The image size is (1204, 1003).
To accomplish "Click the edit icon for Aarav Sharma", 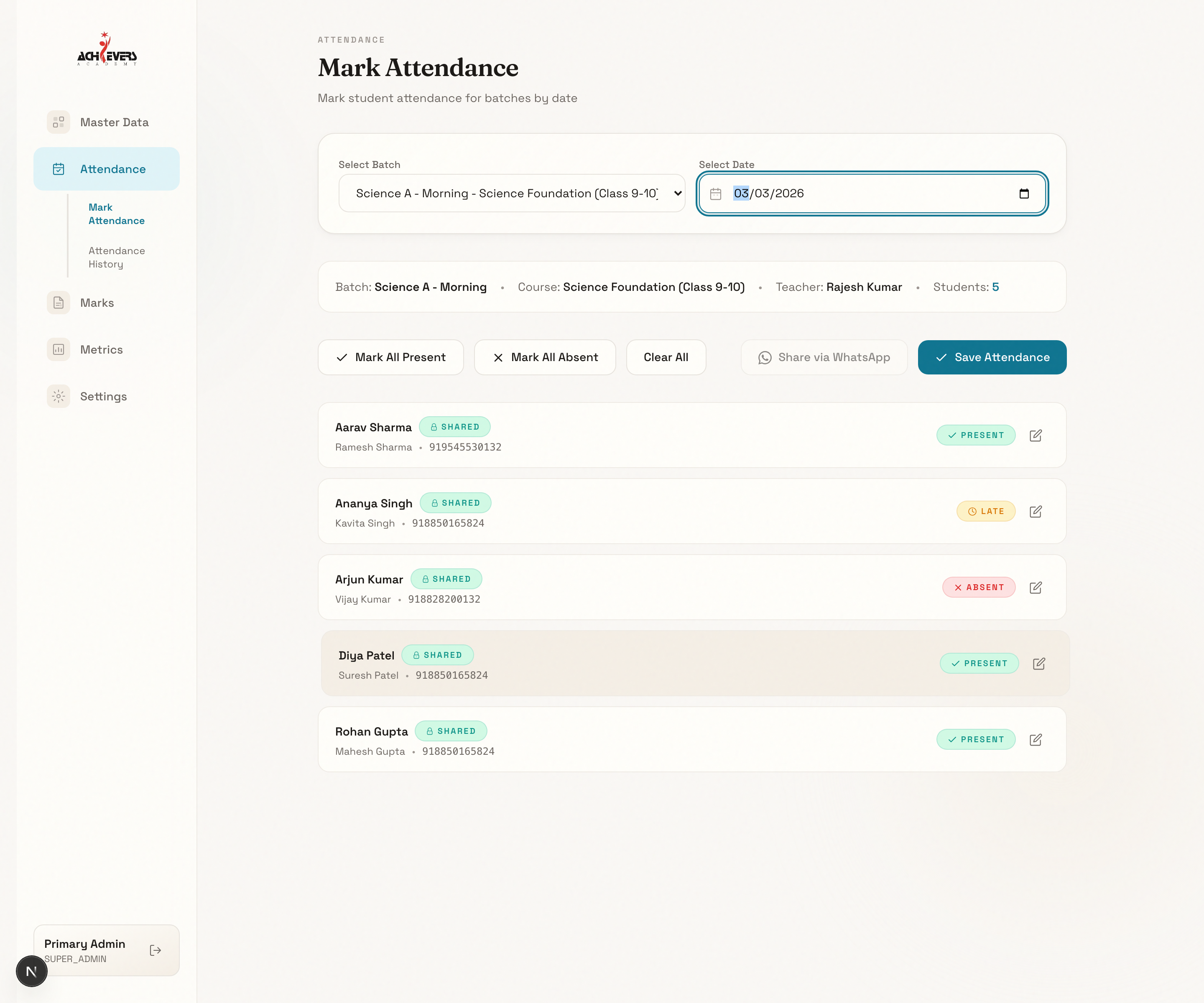I will (1036, 435).
